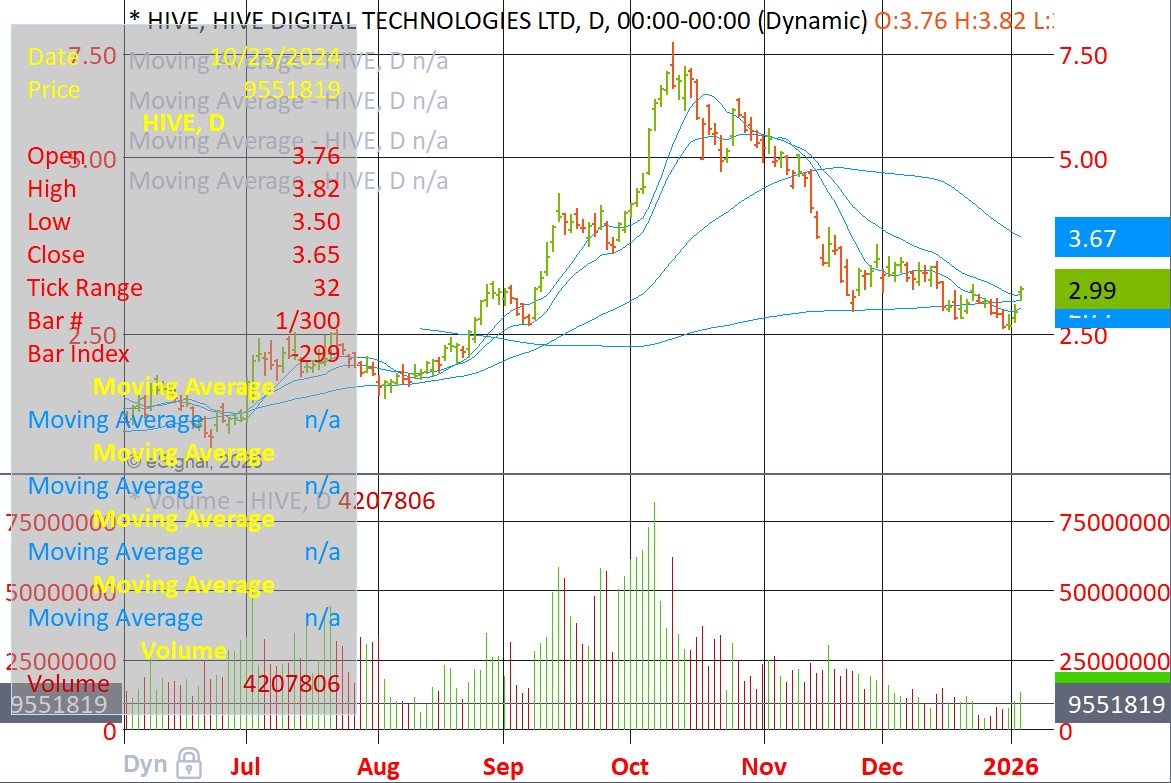Click the 2026 label on the time axis
This screenshot has width=1171, height=783.
[x=1010, y=767]
